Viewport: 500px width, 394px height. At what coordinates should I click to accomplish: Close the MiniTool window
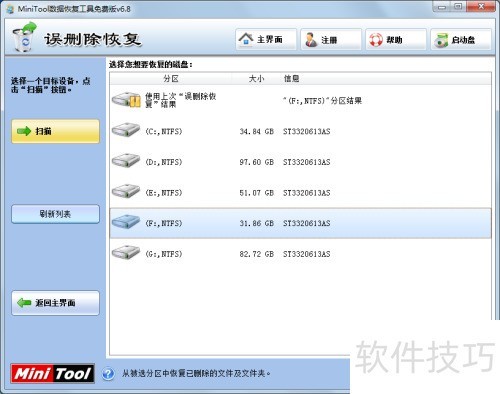click(x=481, y=6)
